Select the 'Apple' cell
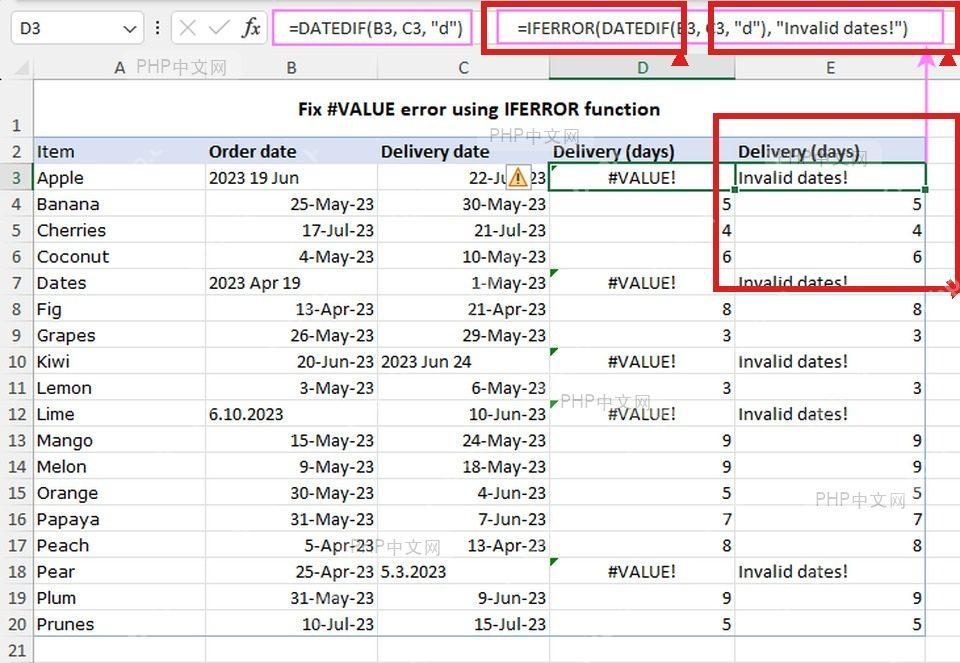This screenshot has width=960, height=663. (x=119, y=178)
